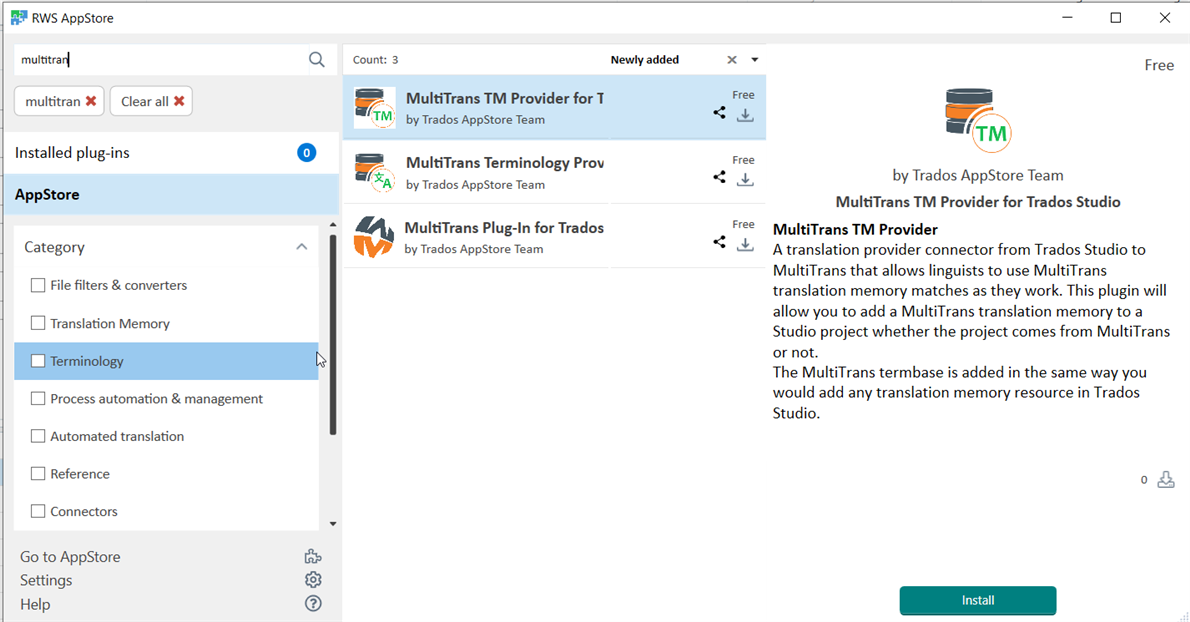Share the MultiTrans Terminology Provider plugin
Image resolution: width=1190 pixels, height=622 pixels.
(718, 177)
